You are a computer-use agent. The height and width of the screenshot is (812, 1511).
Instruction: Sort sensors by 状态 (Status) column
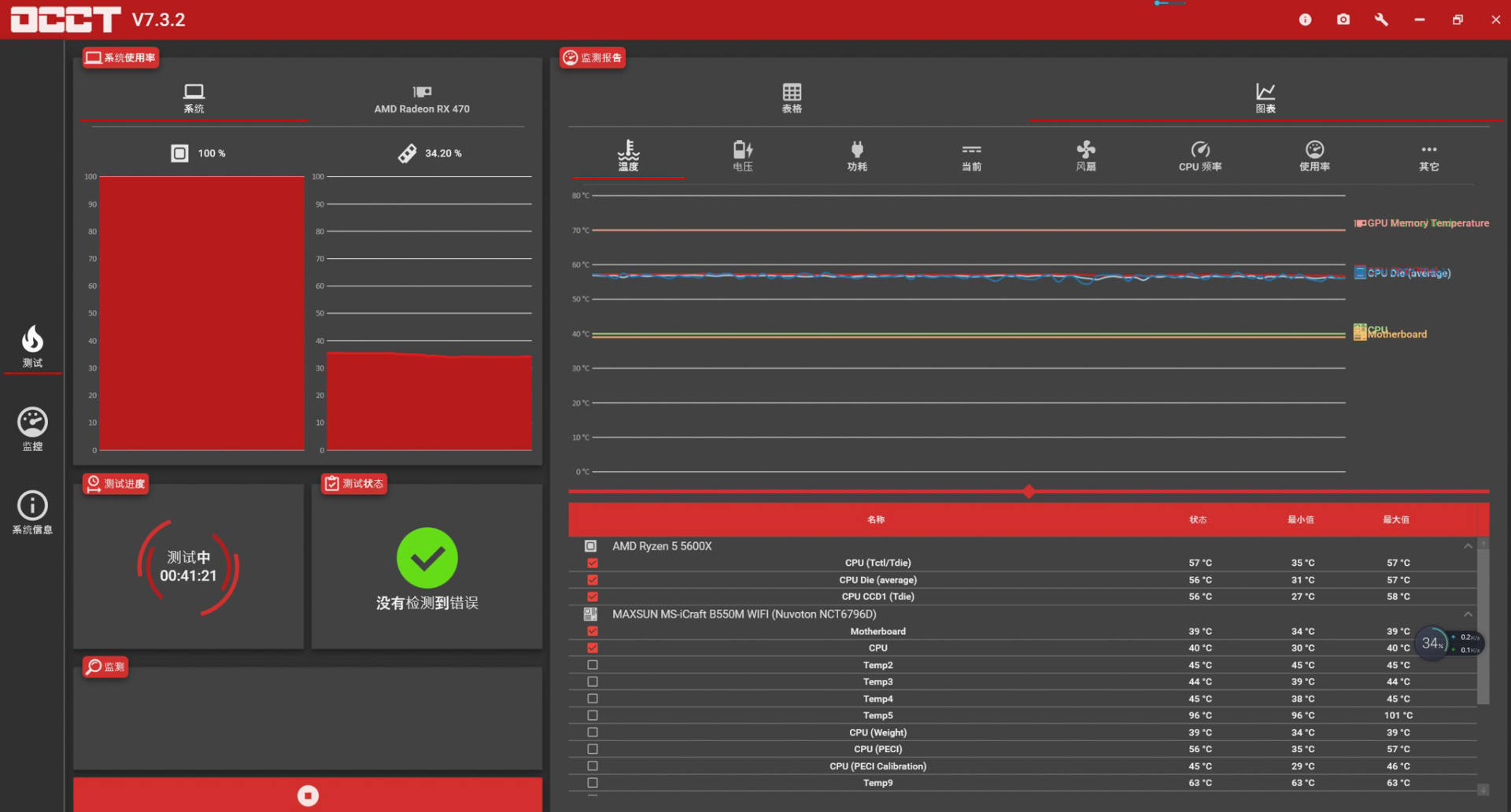point(1198,519)
